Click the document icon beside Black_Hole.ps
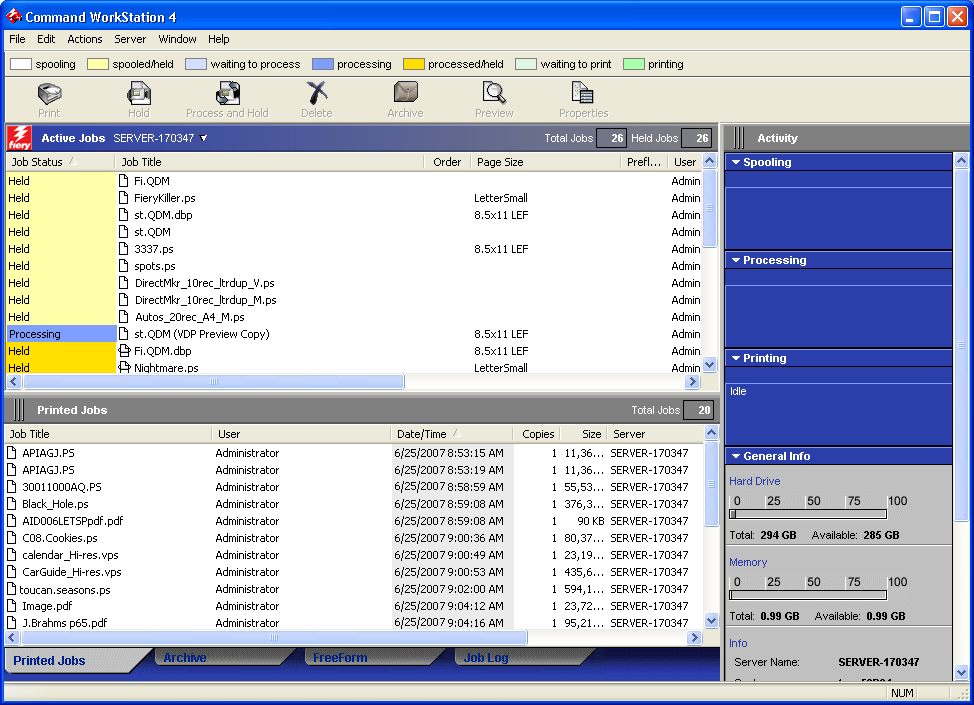974x705 pixels. [x=12, y=504]
